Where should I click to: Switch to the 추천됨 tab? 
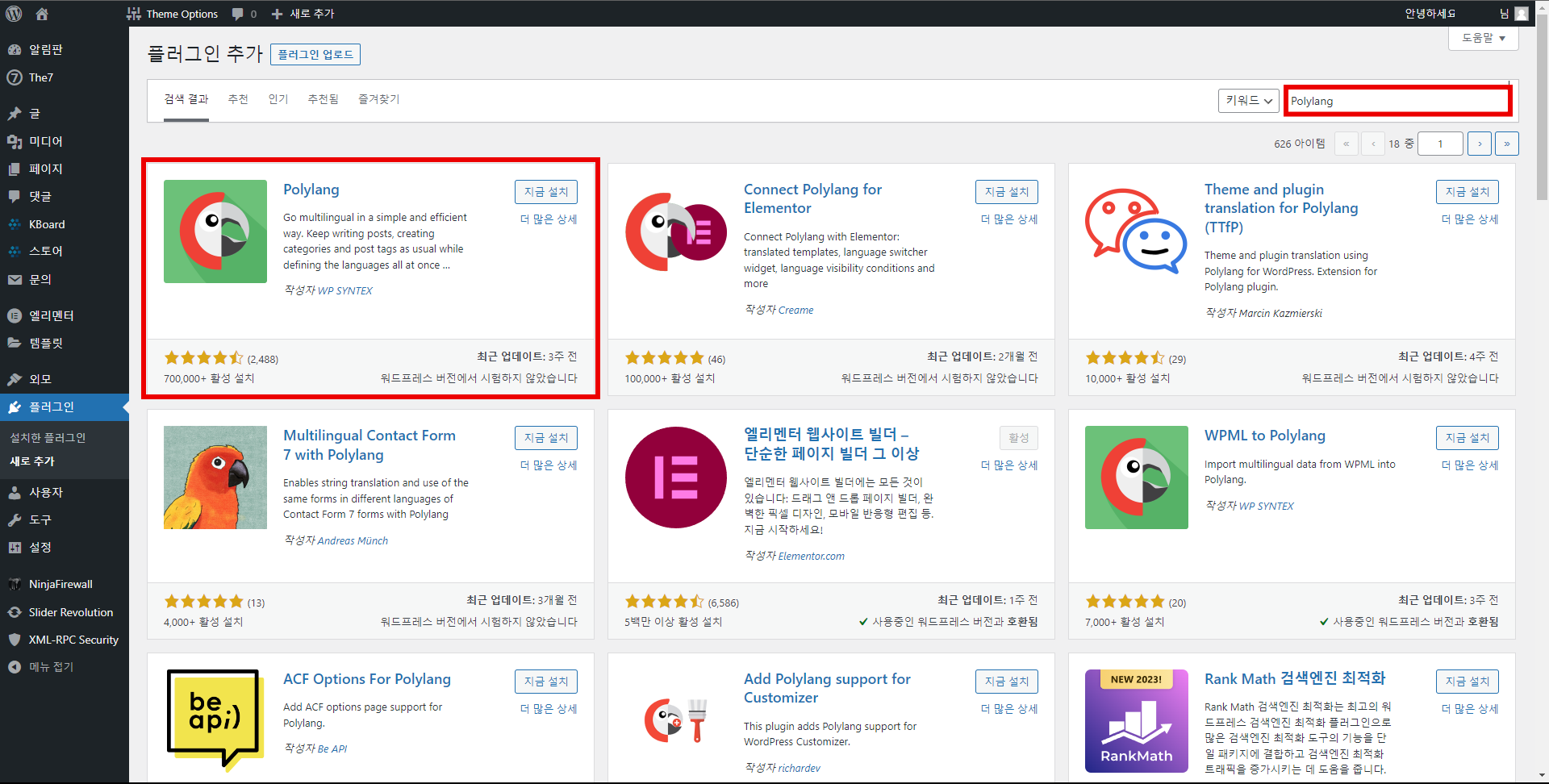click(x=323, y=99)
